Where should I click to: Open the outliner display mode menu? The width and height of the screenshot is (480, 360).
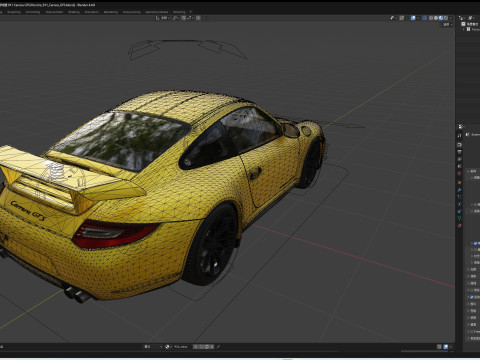(x=462, y=18)
